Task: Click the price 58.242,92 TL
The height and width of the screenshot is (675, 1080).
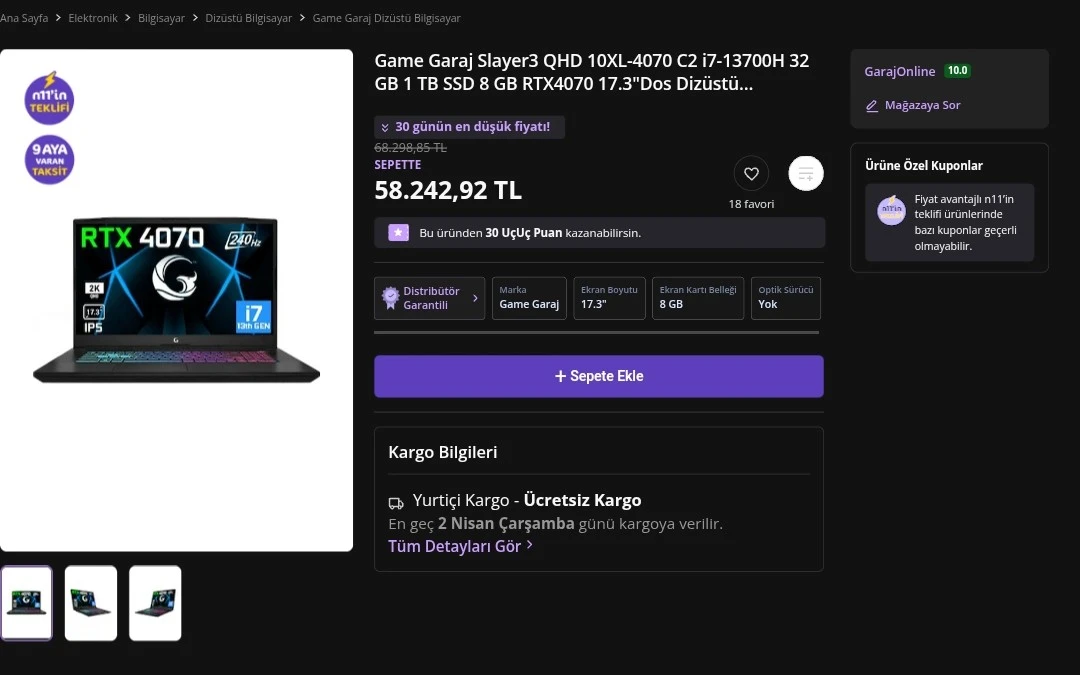Action: click(448, 190)
